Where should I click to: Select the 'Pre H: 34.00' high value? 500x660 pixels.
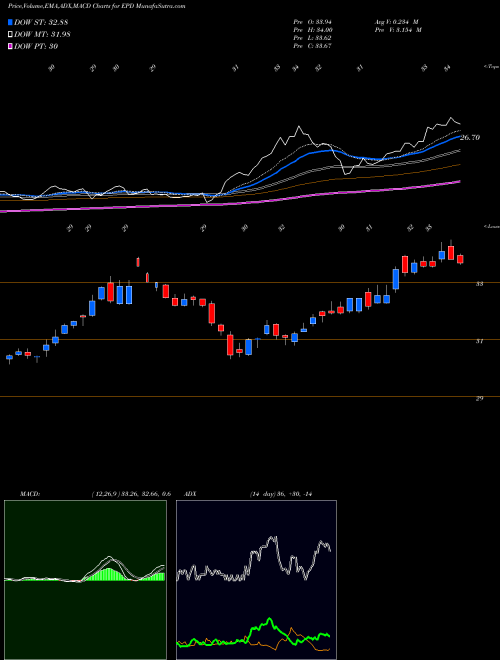point(313,30)
